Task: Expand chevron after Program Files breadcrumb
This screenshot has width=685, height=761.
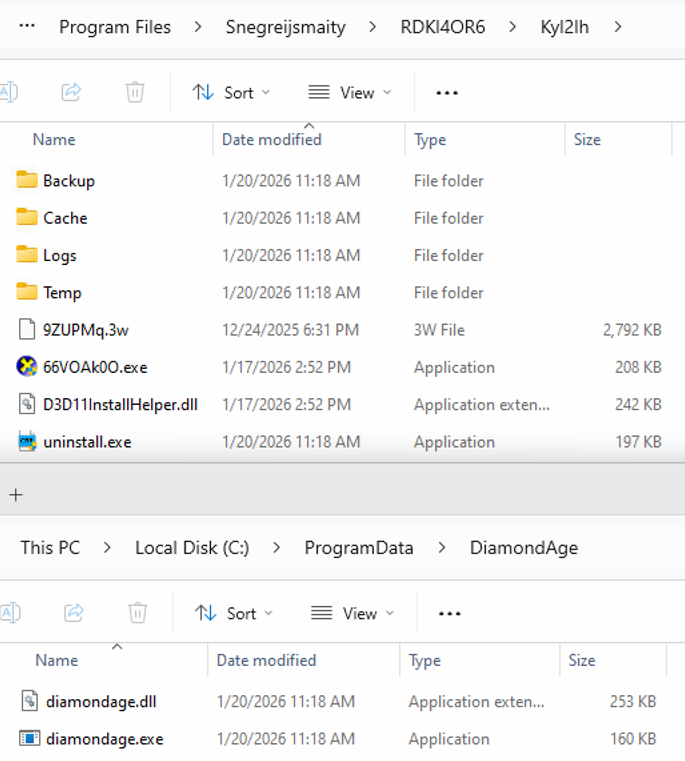Action: coord(198,27)
